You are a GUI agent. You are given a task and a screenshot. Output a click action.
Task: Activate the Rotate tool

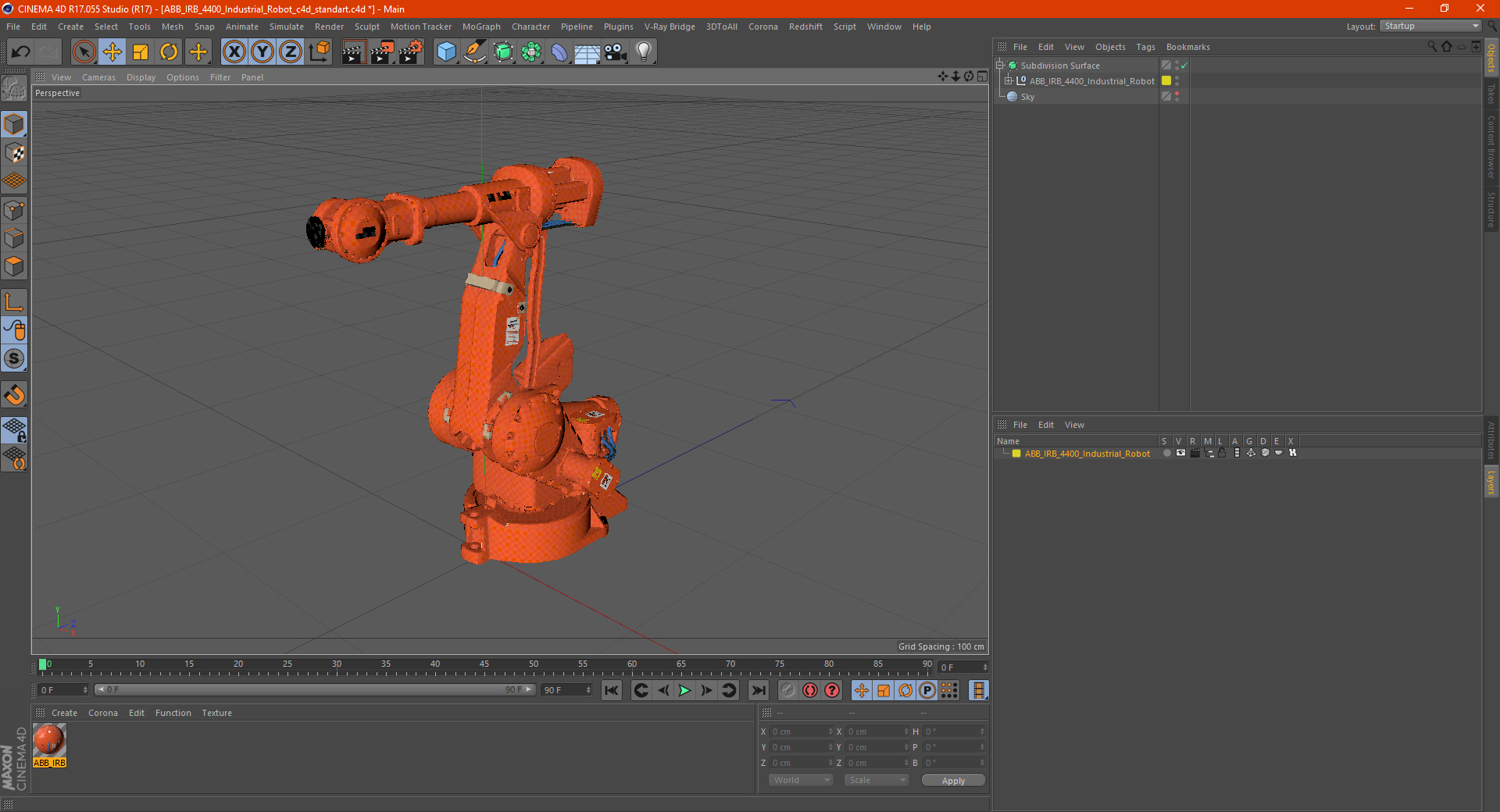click(x=169, y=52)
